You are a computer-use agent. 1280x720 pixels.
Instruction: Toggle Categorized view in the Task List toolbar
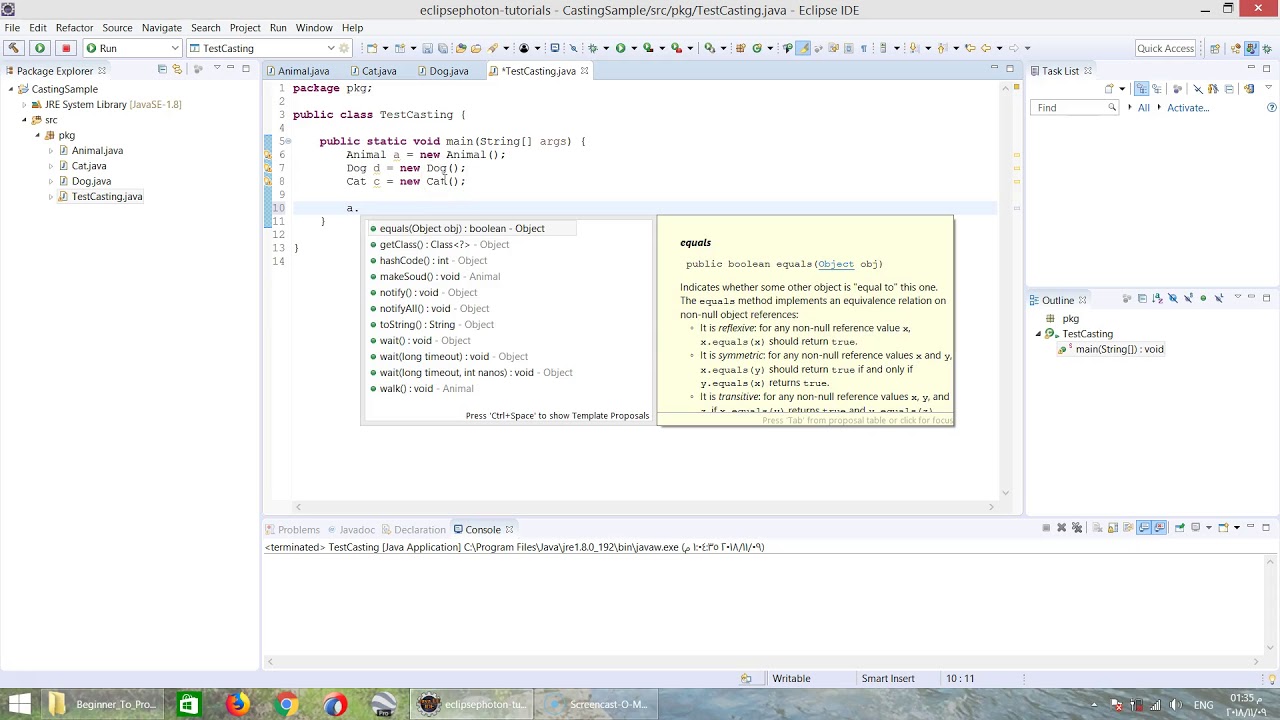click(1141, 89)
